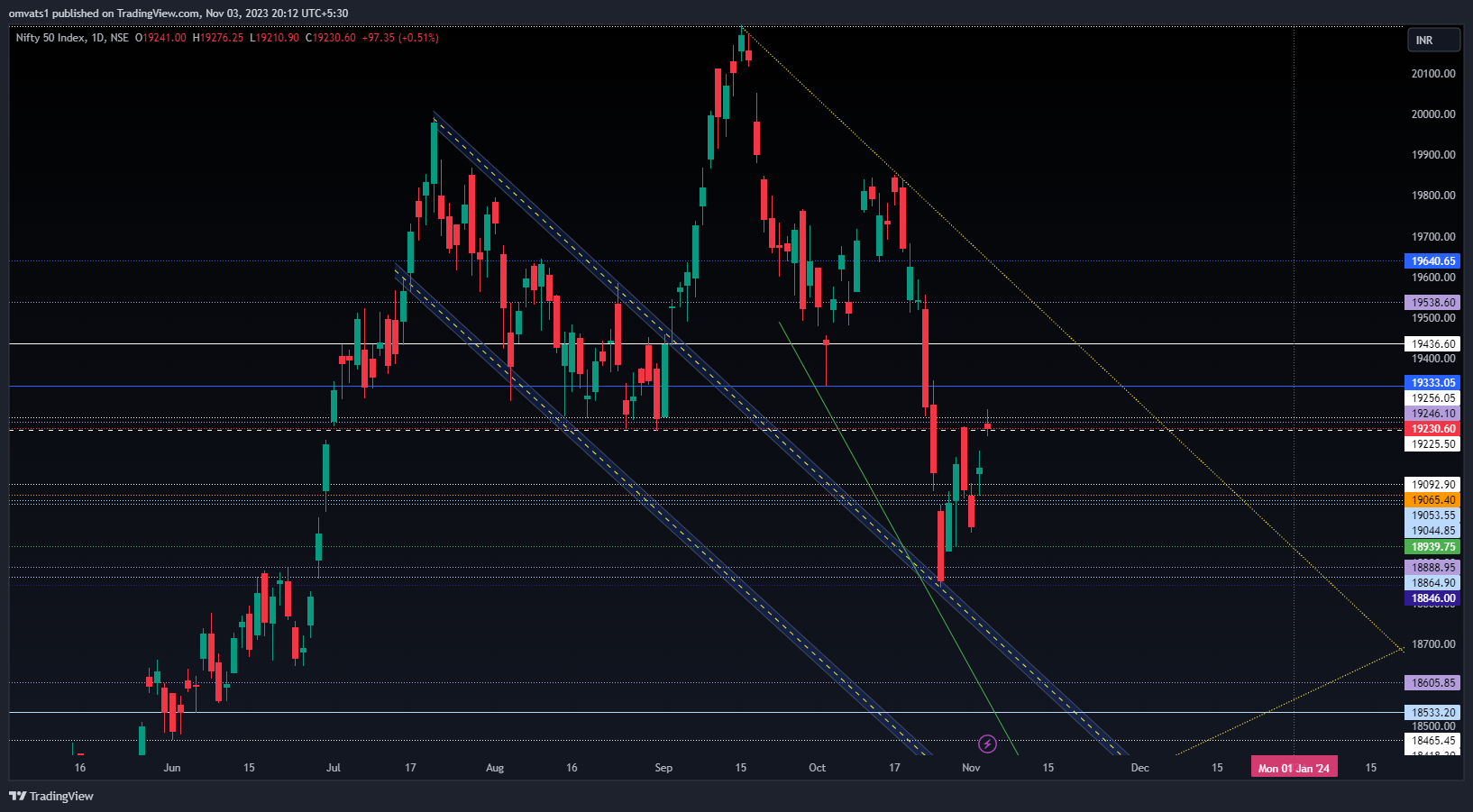Click the light blue 18533.20 price label
This screenshot has width=1473, height=812.
pos(1432,713)
